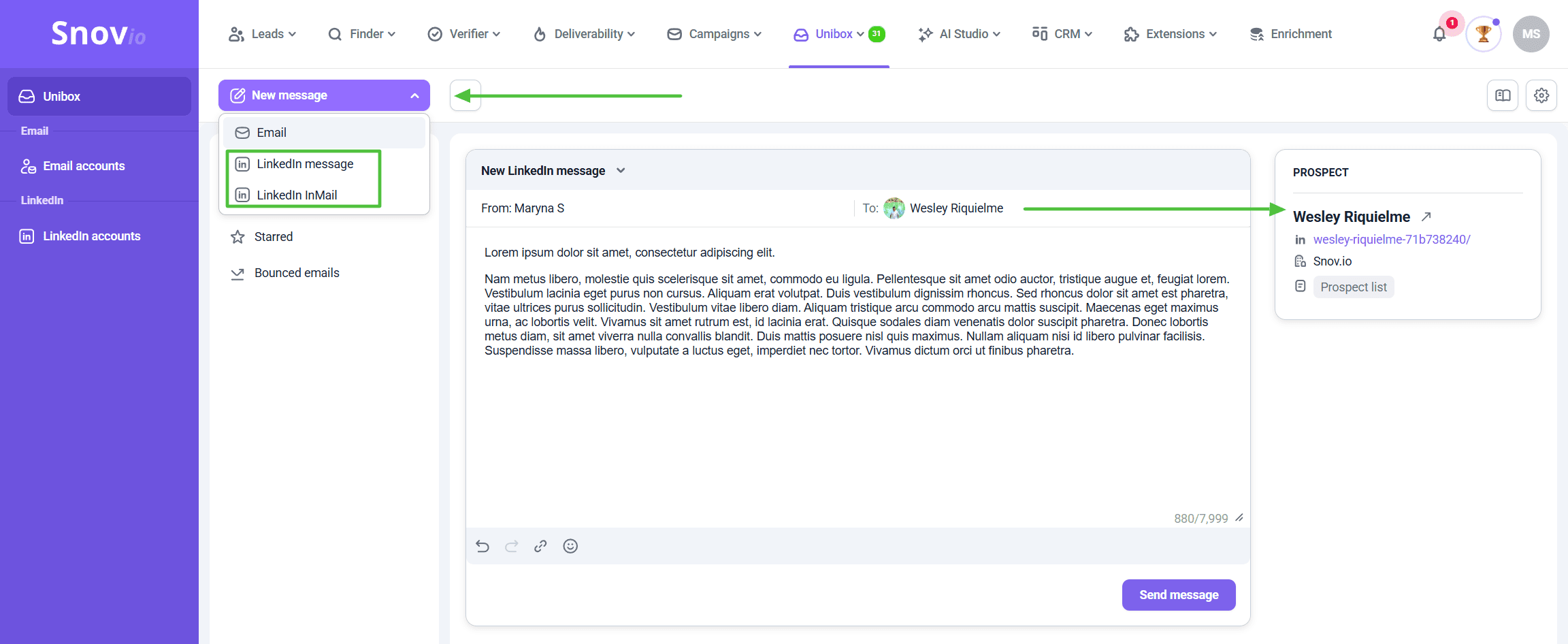This screenshot has height=644, width=1568.
Task: Choose Email from the new message menu
Action: (x=272, y=133)
